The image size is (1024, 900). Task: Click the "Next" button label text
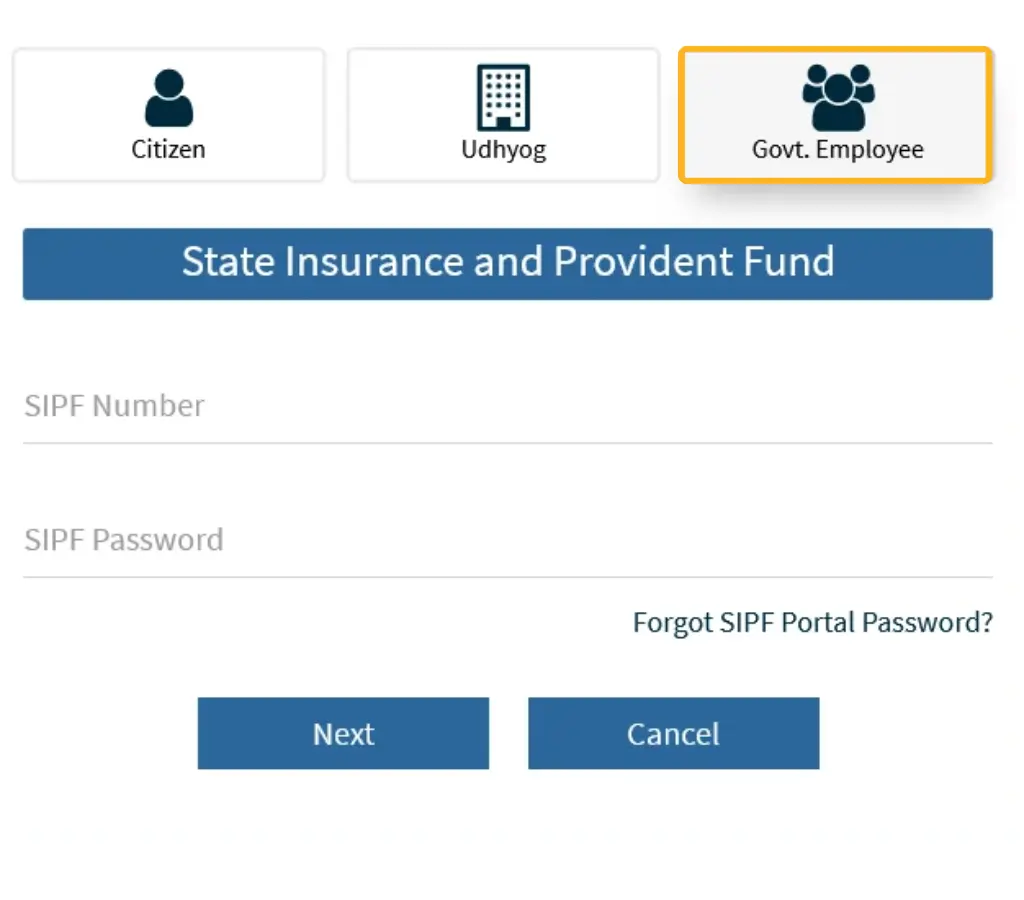tap(343, 734)
